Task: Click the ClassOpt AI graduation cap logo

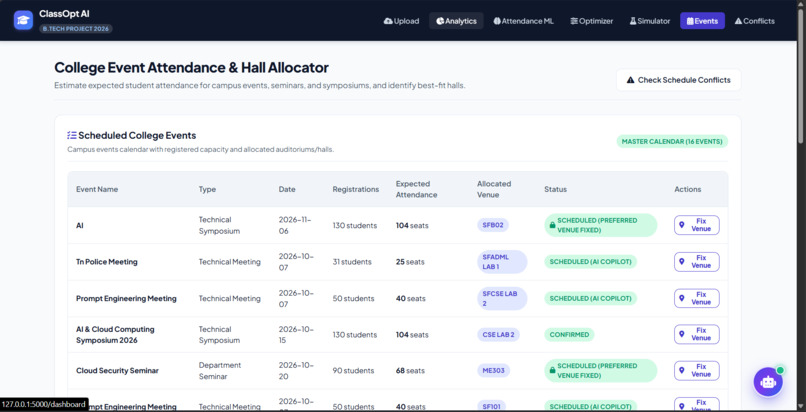Action: coord(23,21)
